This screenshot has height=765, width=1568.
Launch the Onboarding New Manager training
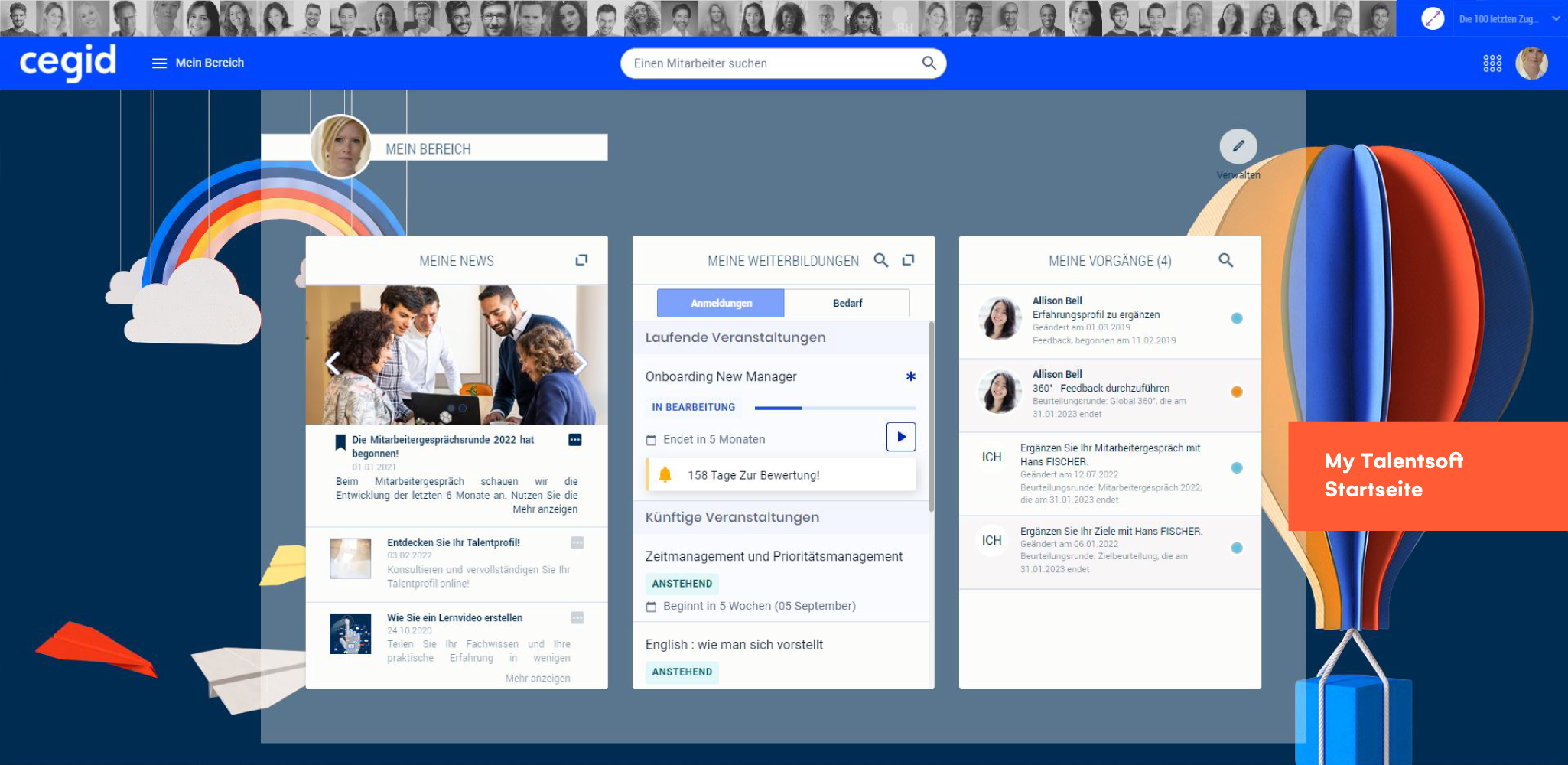click(x=901, y=437)
